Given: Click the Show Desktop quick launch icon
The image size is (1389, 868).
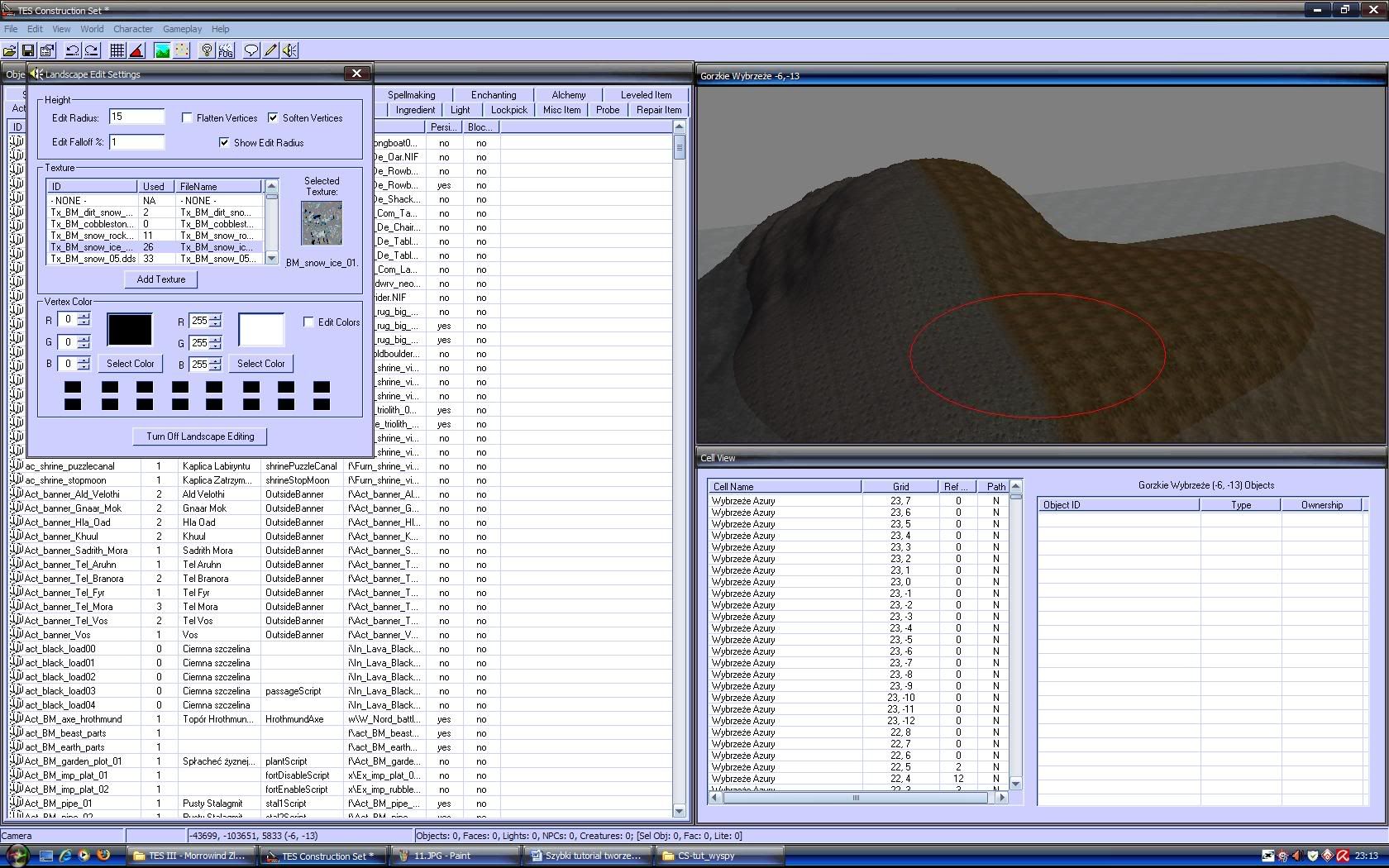Looking at the screenshot, I should [x=46, y=856].
